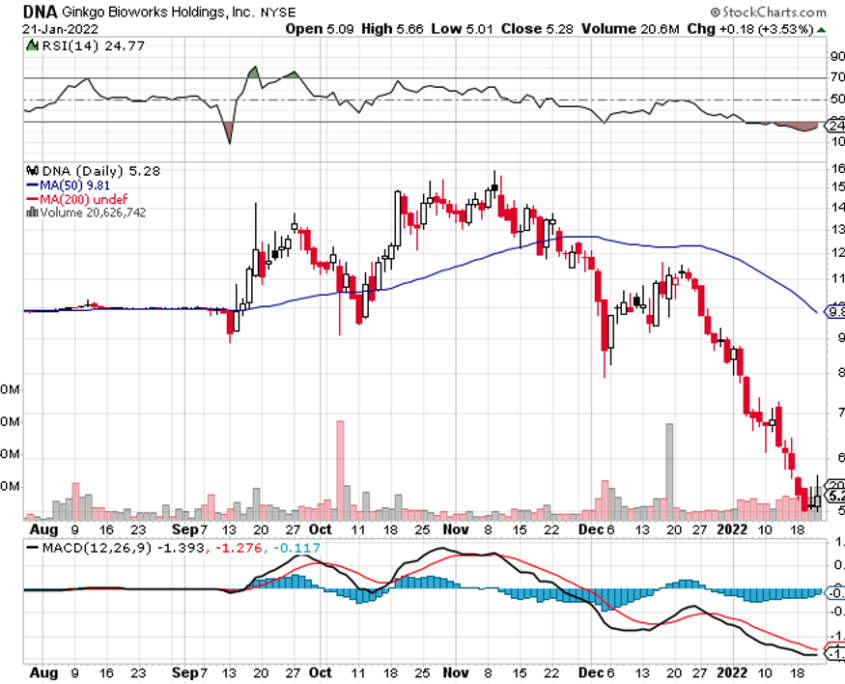
Task: Click the blue -0.117 MACD histogram value
Action: (296, 548)
